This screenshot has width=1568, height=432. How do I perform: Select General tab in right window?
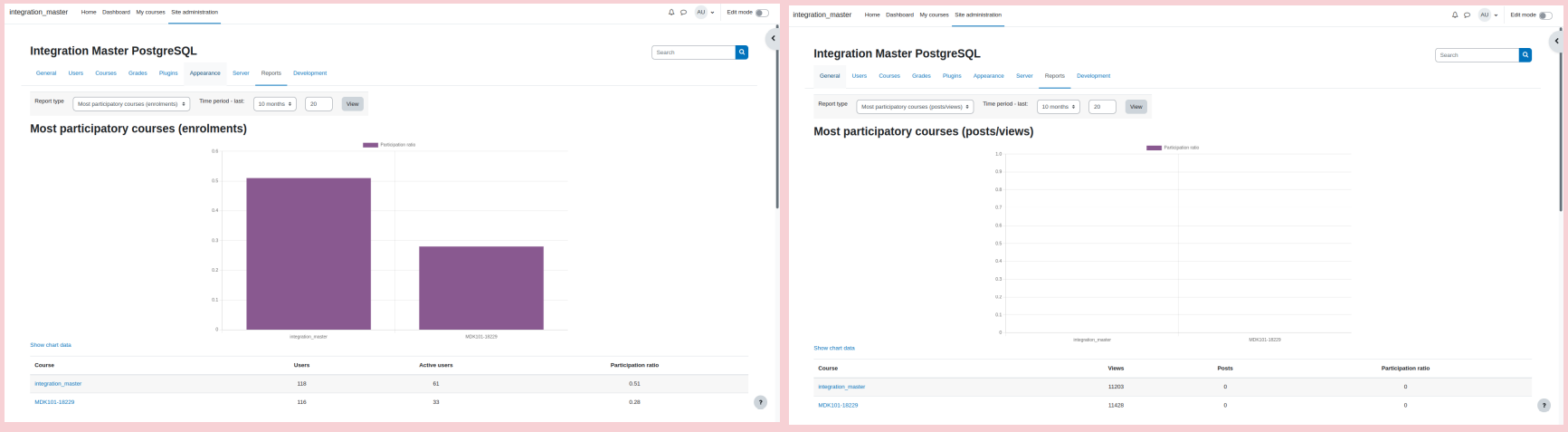click(830, 76)
